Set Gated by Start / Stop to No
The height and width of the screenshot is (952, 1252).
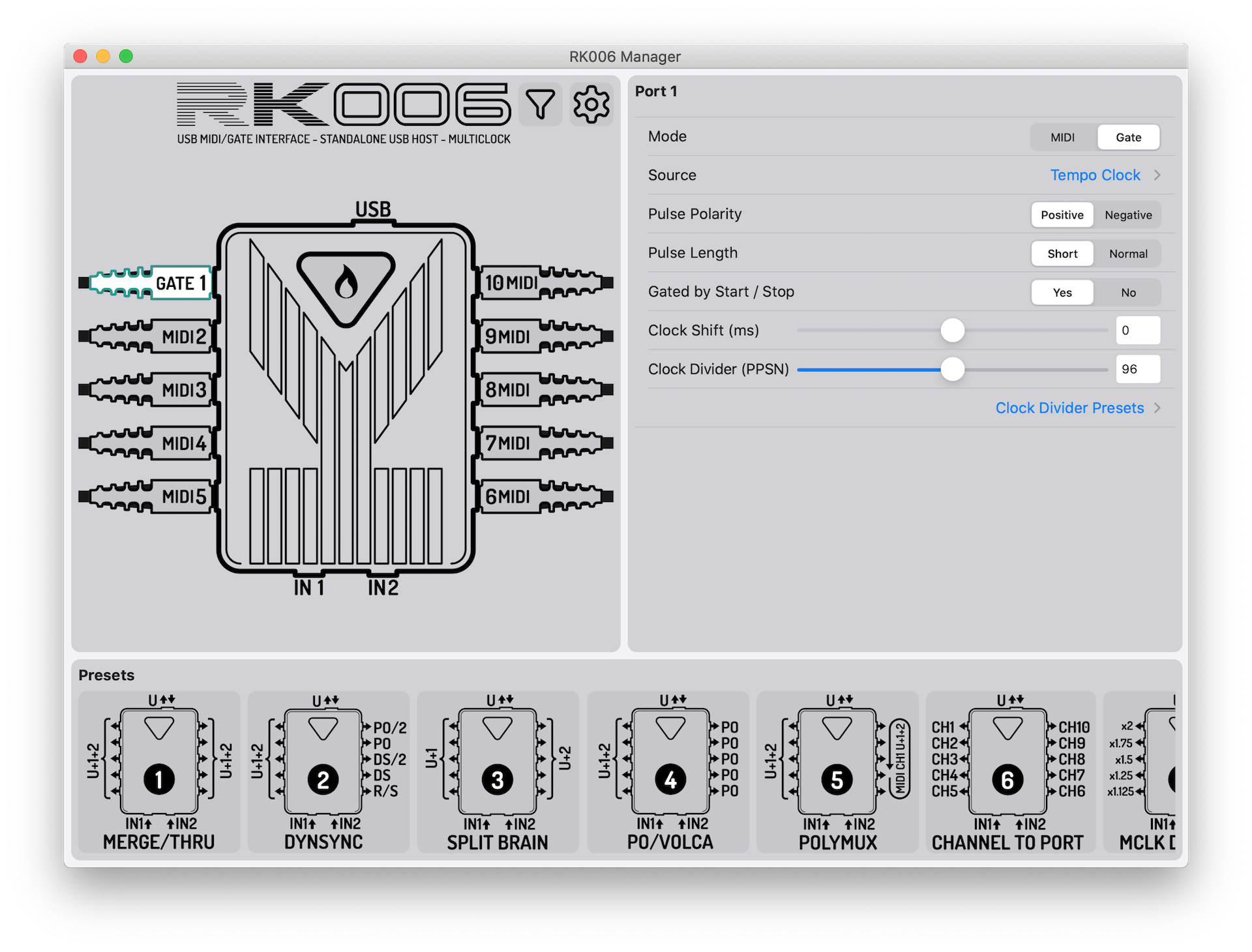click(1127, 293)
